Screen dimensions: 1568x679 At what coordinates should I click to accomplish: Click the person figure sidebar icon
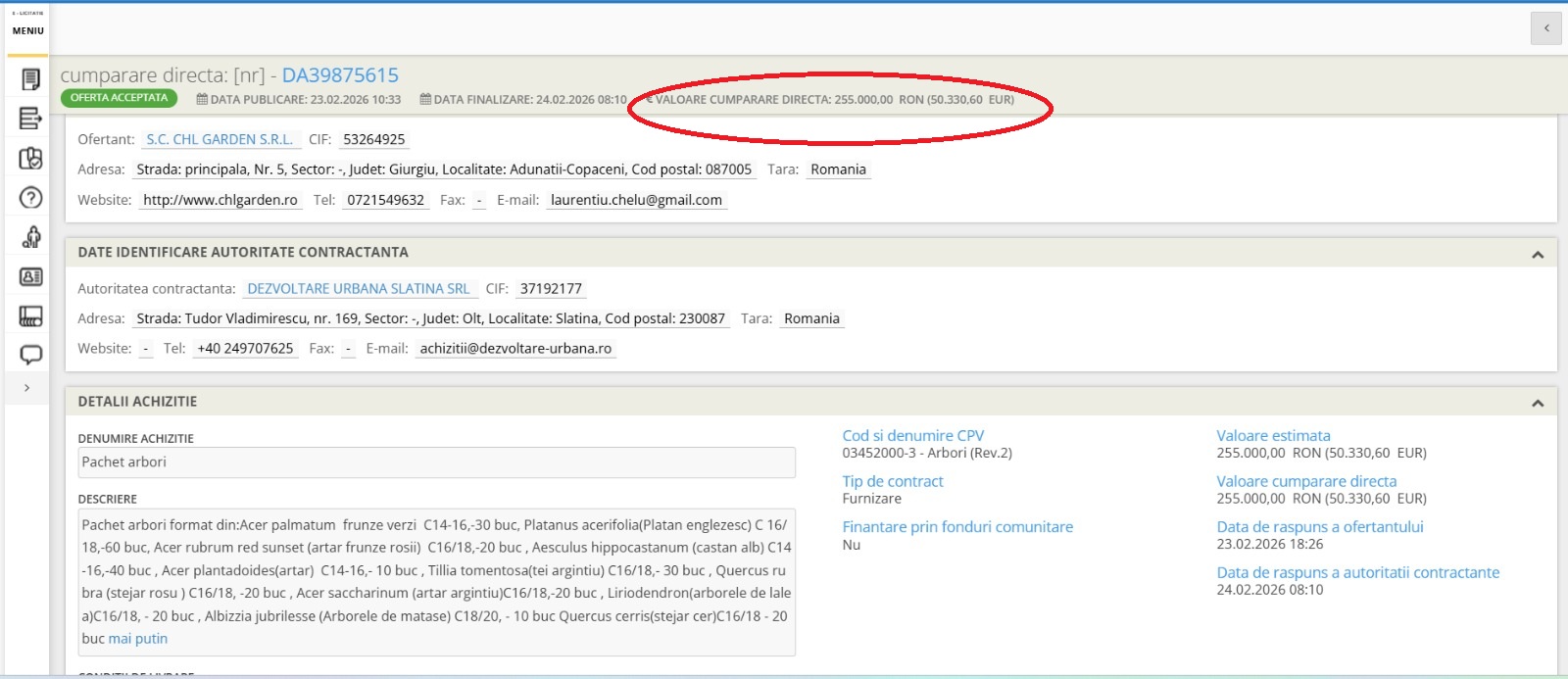[x=30, y=237]
